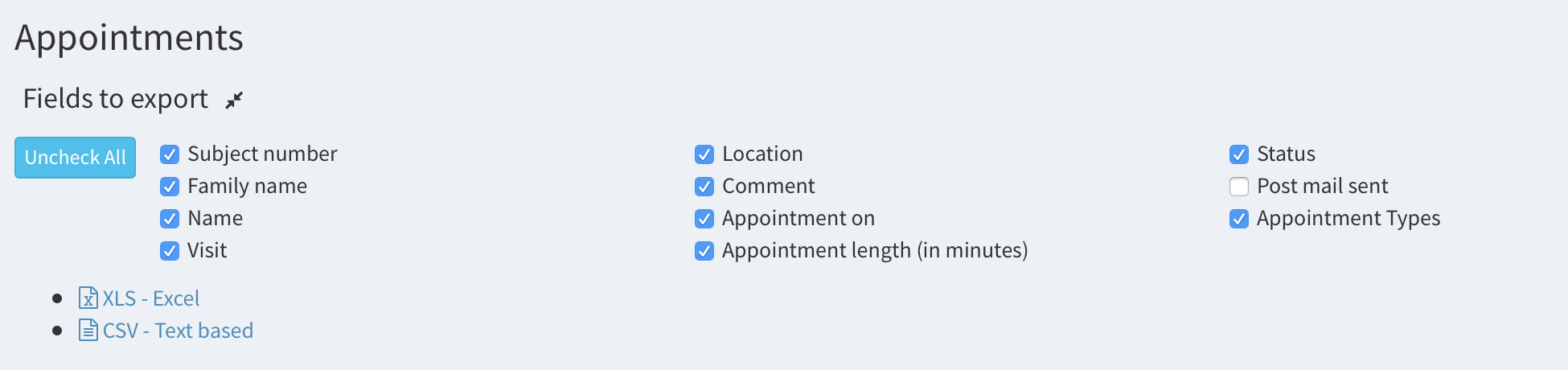The image size is (1568, 370).
Task: Open the CSV - Text based link
Action: coord(178,331)
